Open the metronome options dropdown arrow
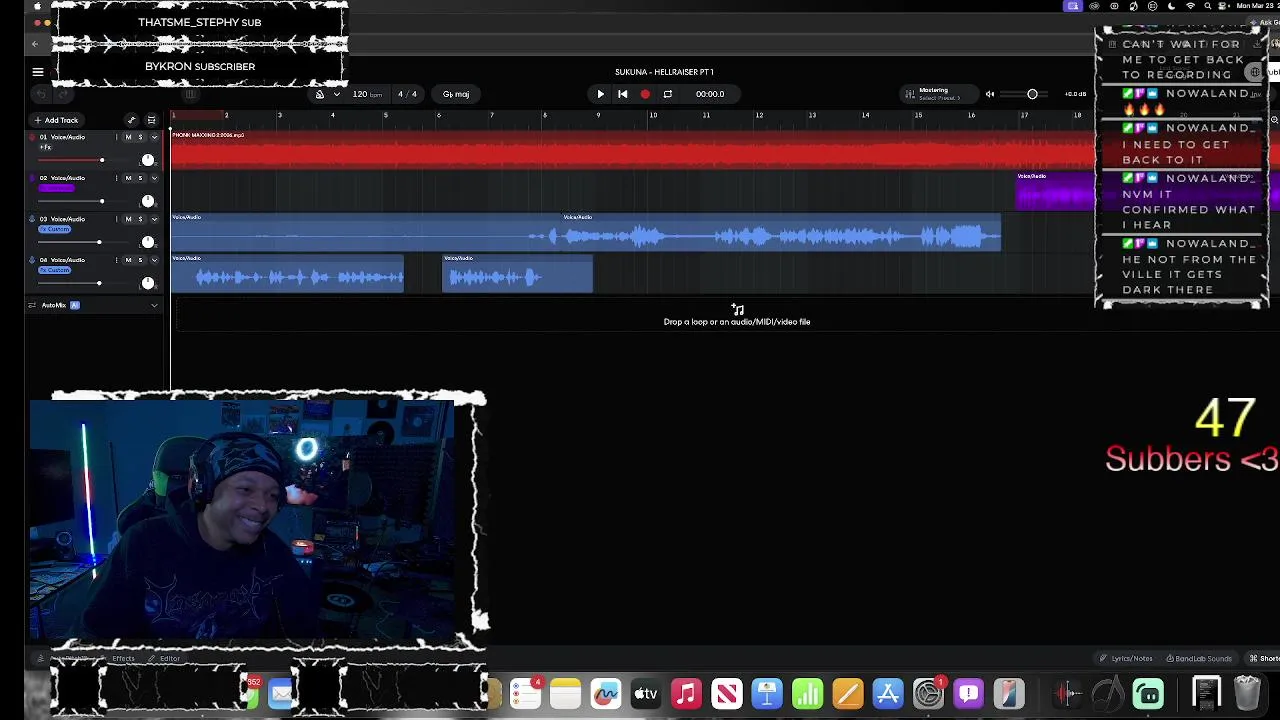This screenshot has height=720, width=1280. click(336, 94)
